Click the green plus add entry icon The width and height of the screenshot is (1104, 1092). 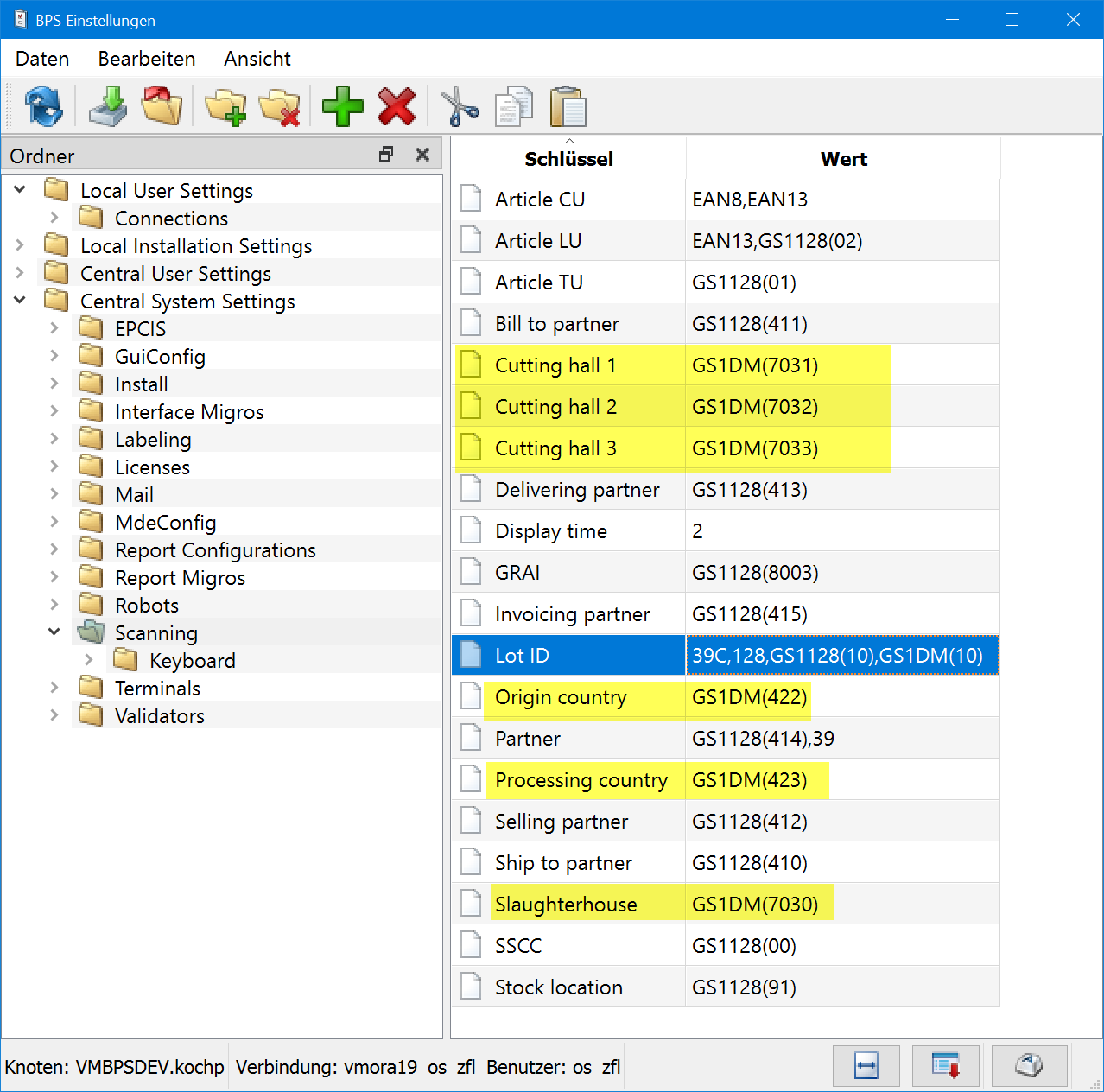point(343,107)
